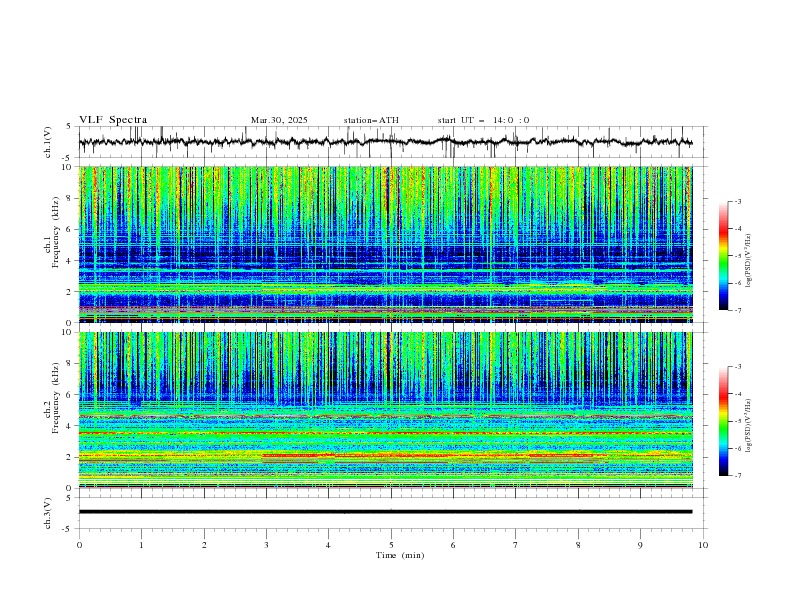
Task: Click the "station=ATH" label
Action: (371, 120)
